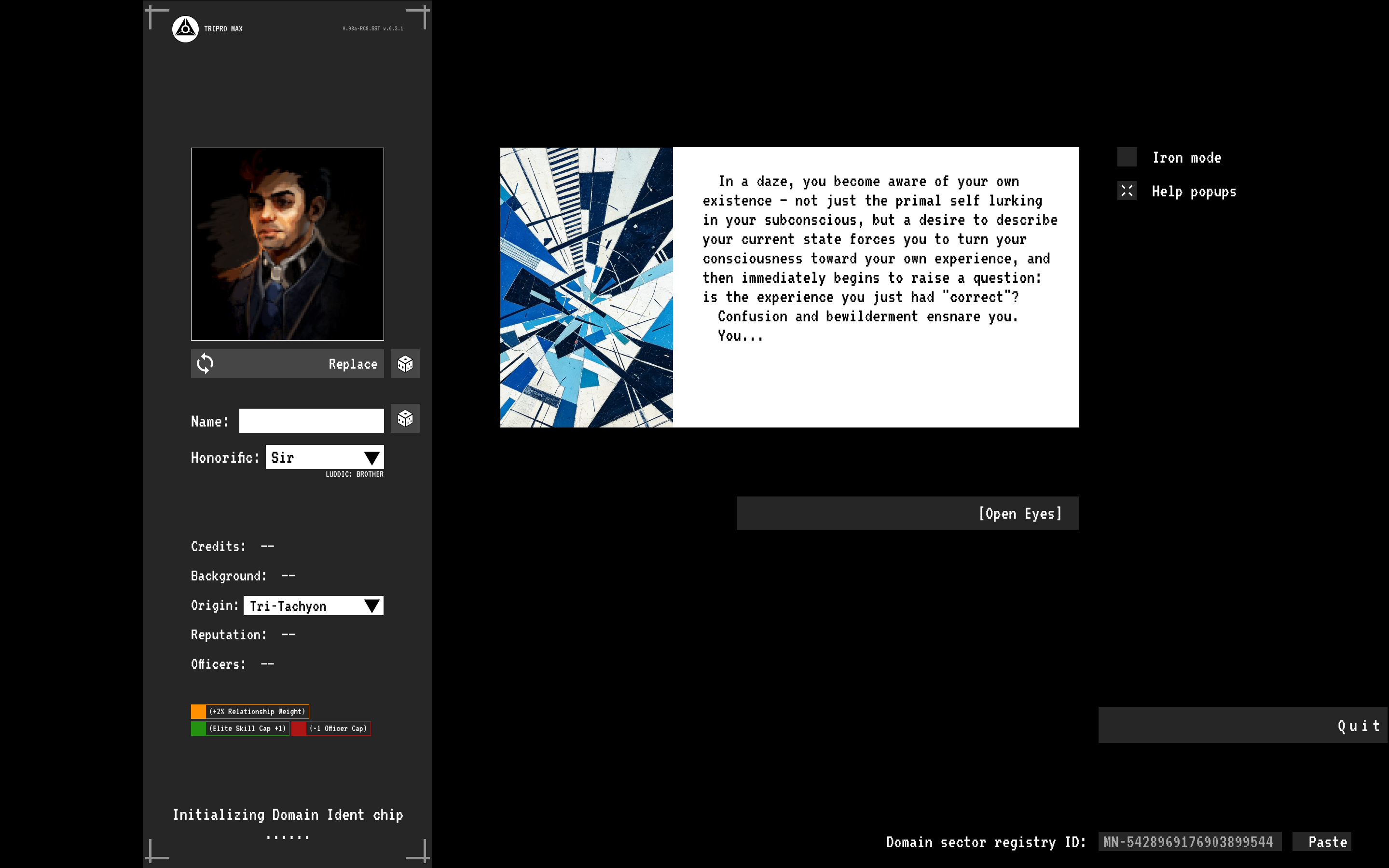This screenshot has height=868, width=1389.
Task: Click the red Officer Cap swatch
Action: 299,729
